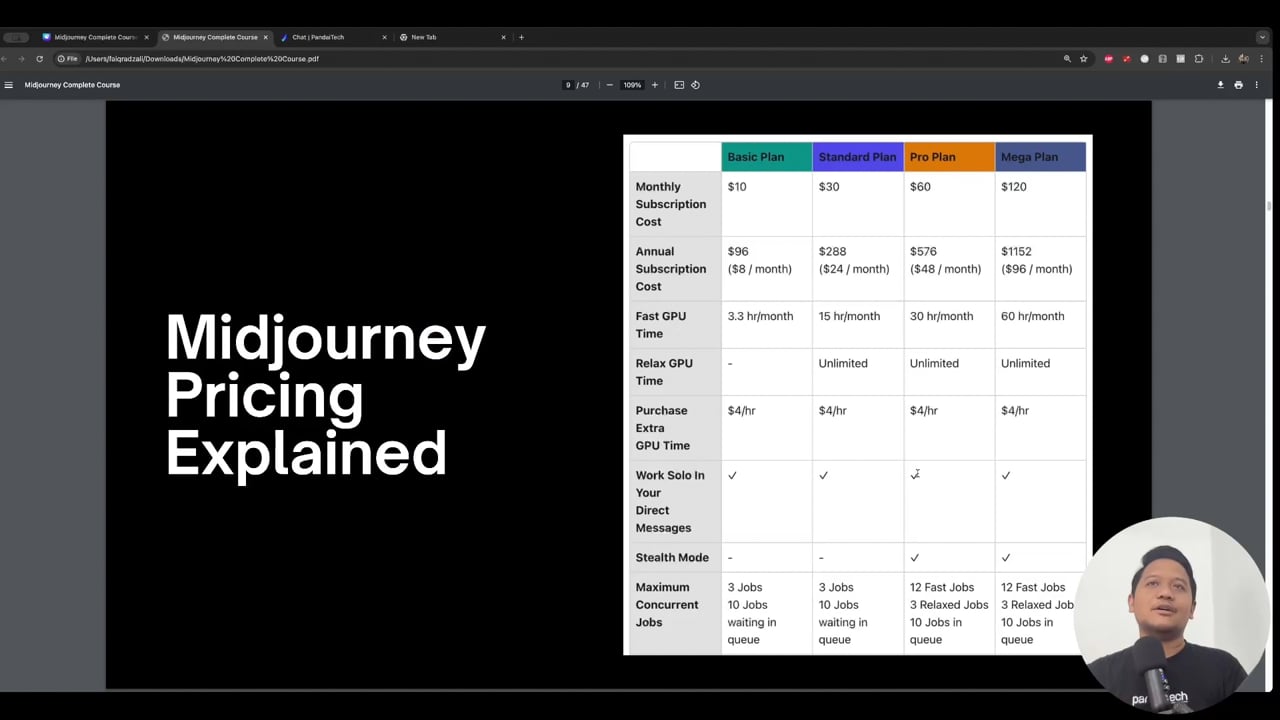Rotate the PDF counterclockwise
Image resolution: width=1280 pixels, height=720 pixels.
[695, 85]
